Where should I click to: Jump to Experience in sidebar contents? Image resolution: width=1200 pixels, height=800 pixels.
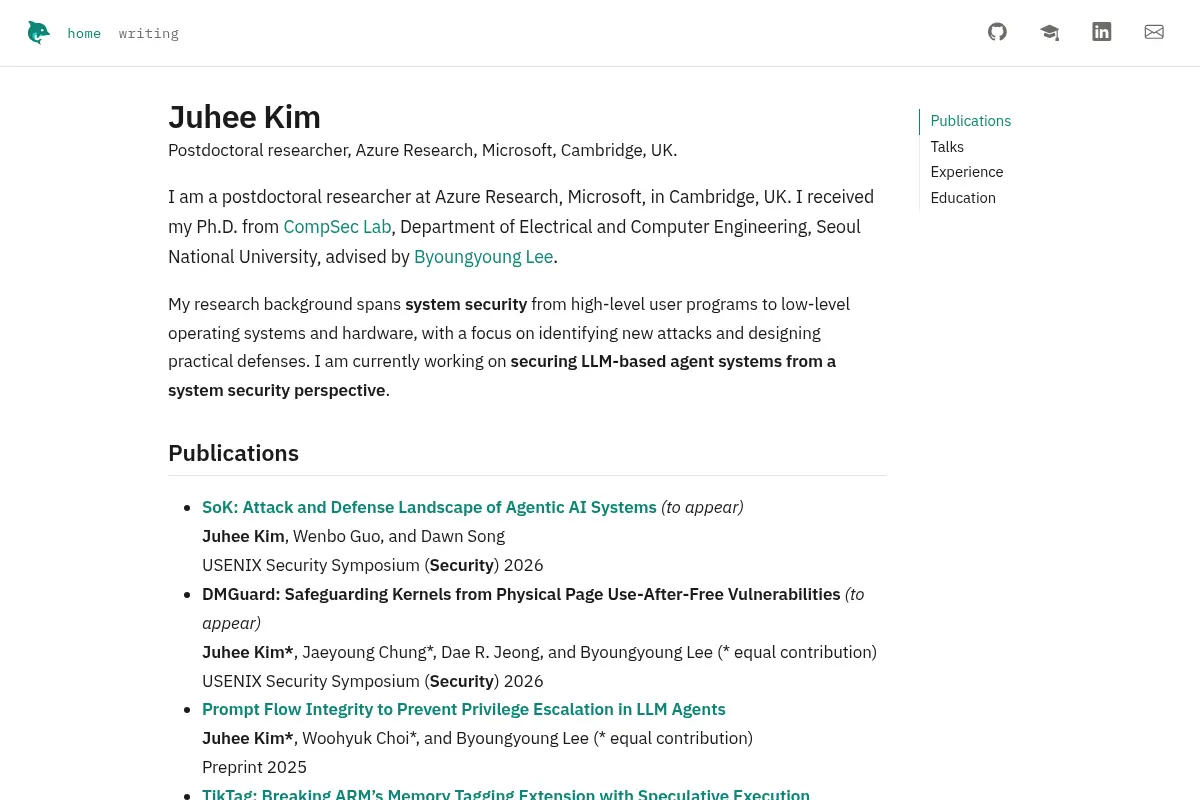(x=966, y=172)
